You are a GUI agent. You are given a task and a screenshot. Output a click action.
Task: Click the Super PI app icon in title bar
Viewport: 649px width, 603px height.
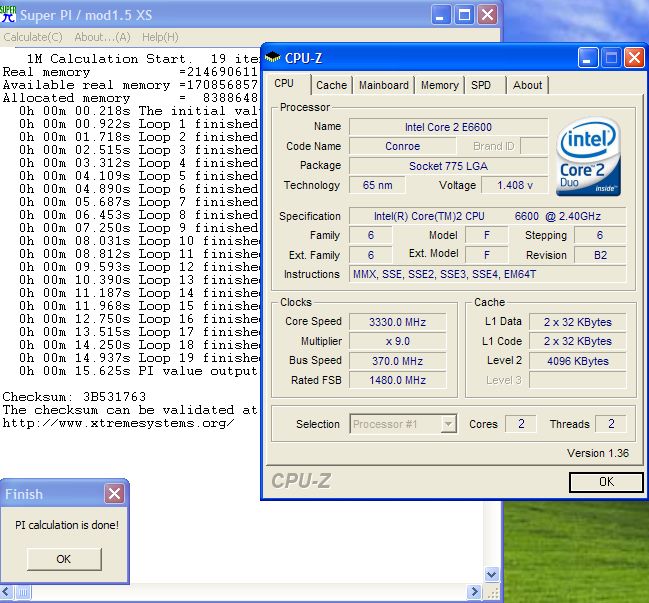point(8,14)
